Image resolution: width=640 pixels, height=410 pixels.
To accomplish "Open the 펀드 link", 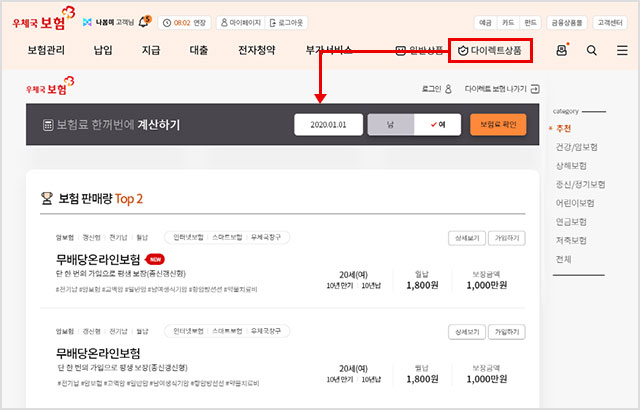I will (x=530, y=23).
